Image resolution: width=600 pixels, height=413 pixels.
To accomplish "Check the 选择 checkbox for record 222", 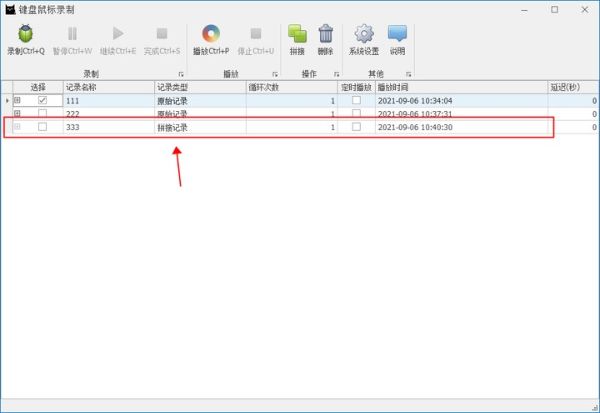I will pyautogui.click(x=42, y=113).
